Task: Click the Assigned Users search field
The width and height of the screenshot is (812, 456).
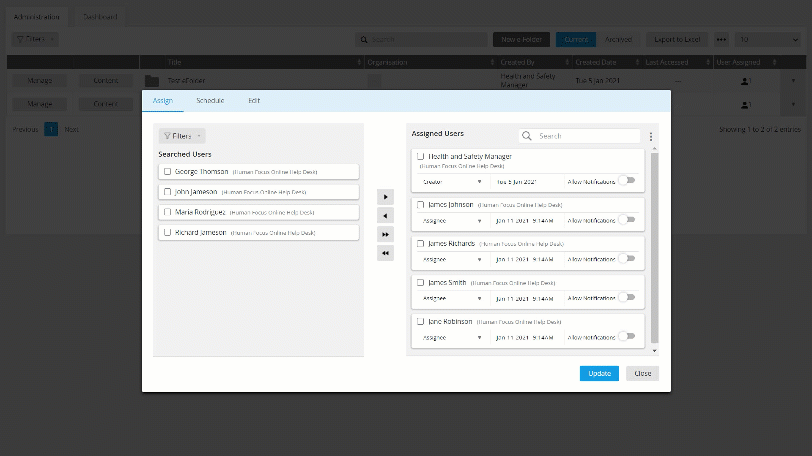Action: (x=586, y=136)
